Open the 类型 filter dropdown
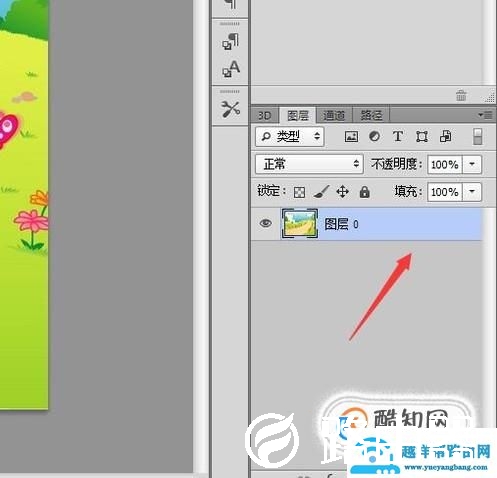 290,136
